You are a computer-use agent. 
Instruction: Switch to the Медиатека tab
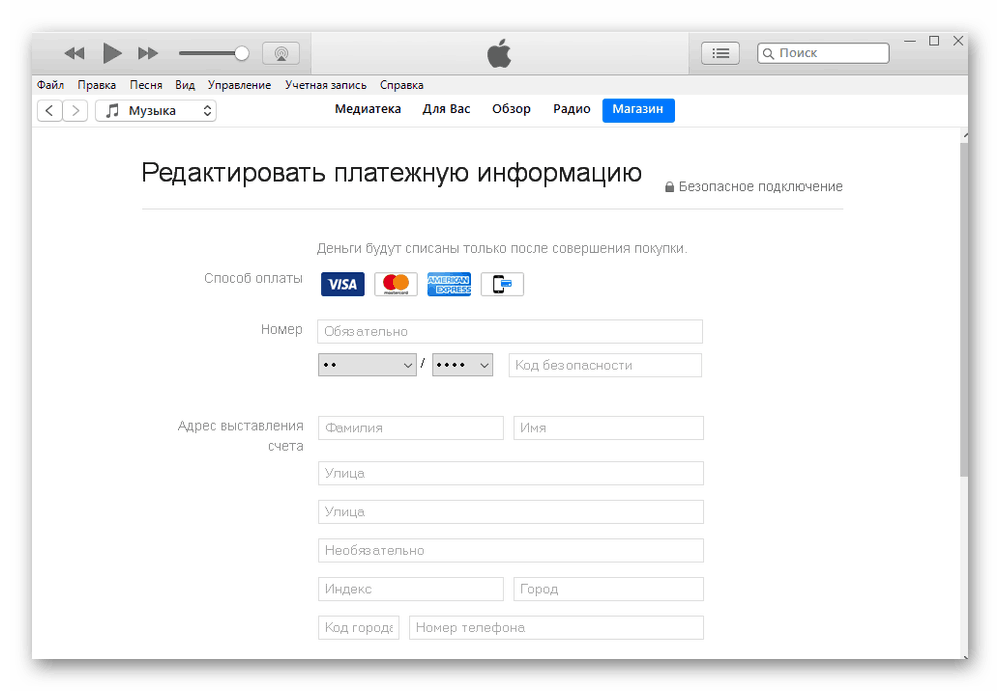click(368, 109)
